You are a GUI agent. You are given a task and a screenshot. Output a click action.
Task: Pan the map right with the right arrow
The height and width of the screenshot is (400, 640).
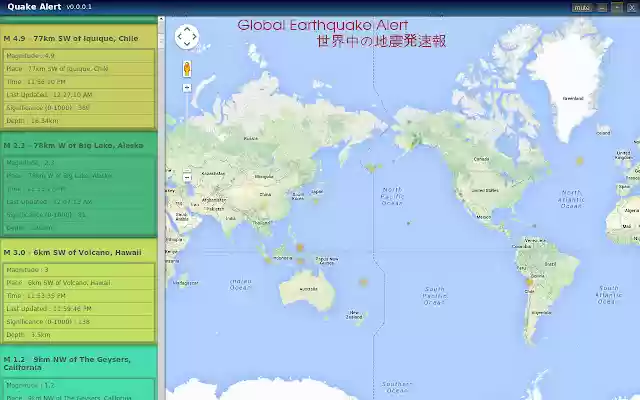pos(195,37)
